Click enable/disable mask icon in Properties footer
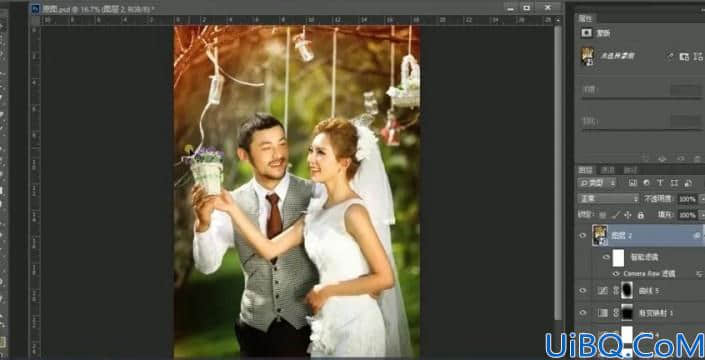Screen dimensions: 705x360 pyautogui.click(x=681, y=158)
